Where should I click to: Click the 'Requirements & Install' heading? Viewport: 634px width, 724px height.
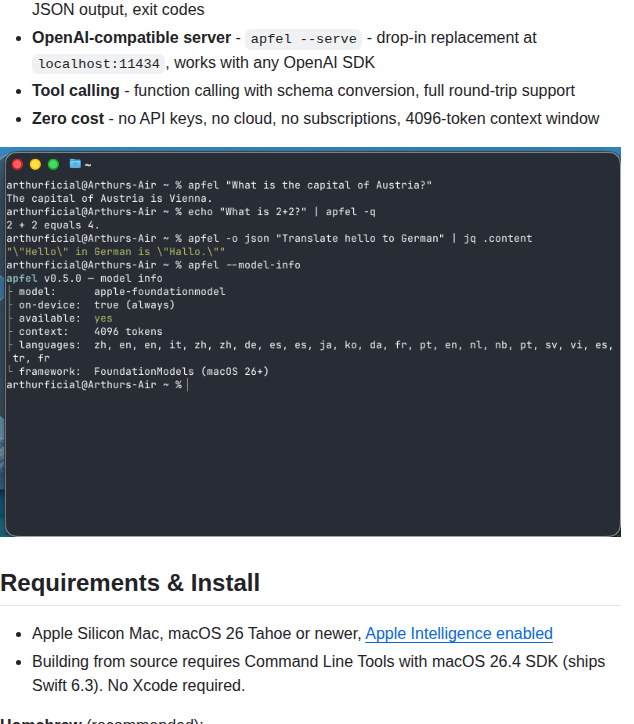point(130,583)
